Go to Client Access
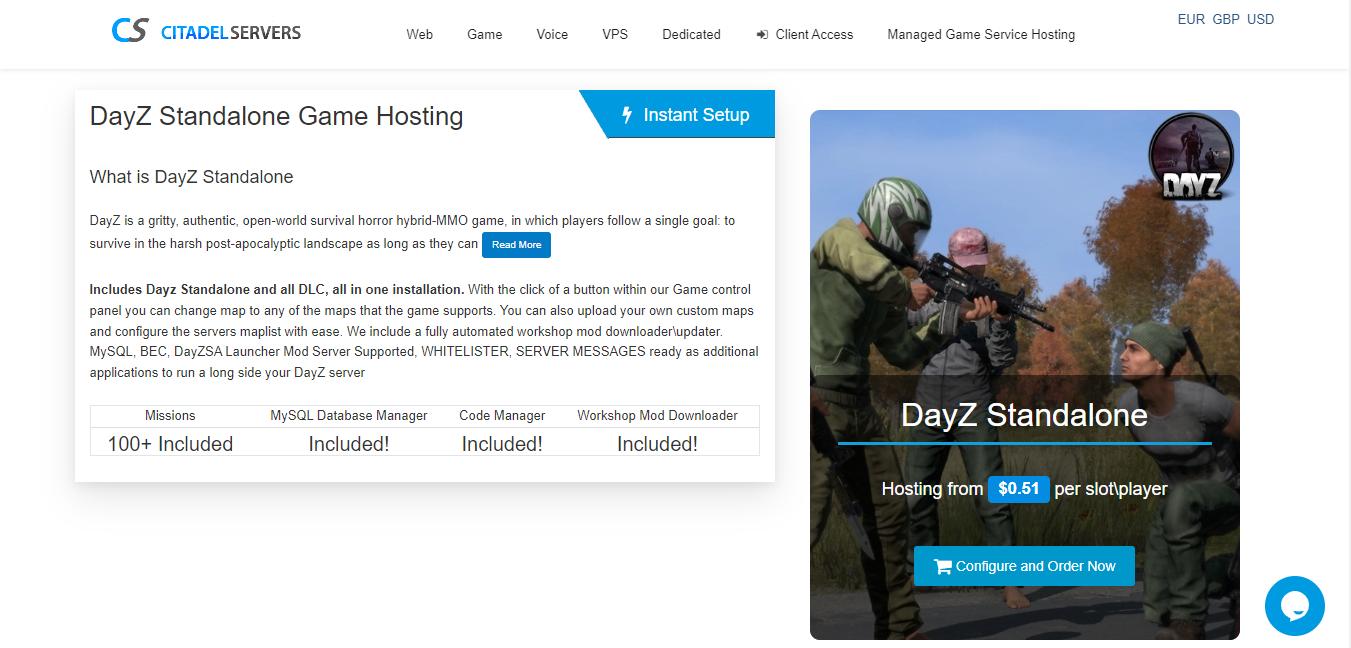The width and height of the screenshot is (1351, 648). tap(805, 34)
